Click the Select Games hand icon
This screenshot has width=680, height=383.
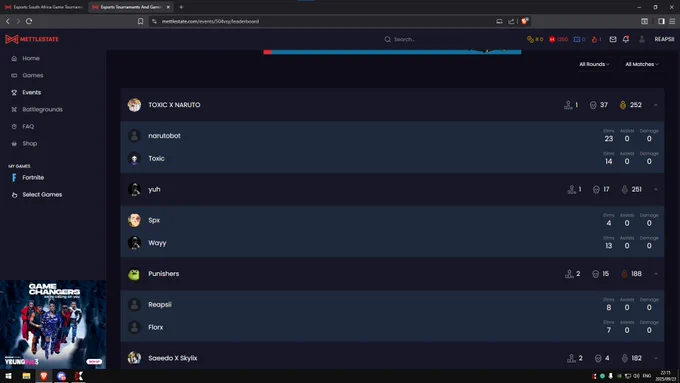tap(14, 195)
